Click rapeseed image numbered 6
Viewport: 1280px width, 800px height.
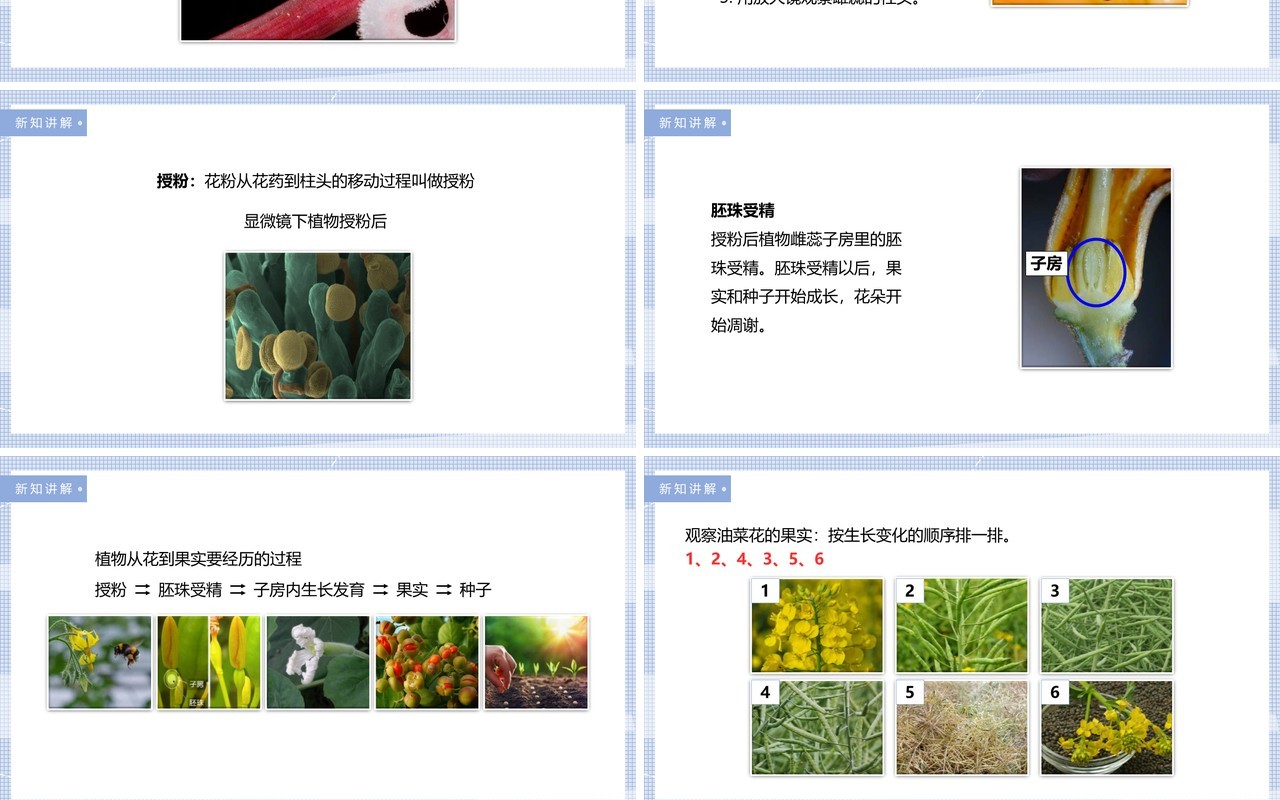tap(1107, 727)
